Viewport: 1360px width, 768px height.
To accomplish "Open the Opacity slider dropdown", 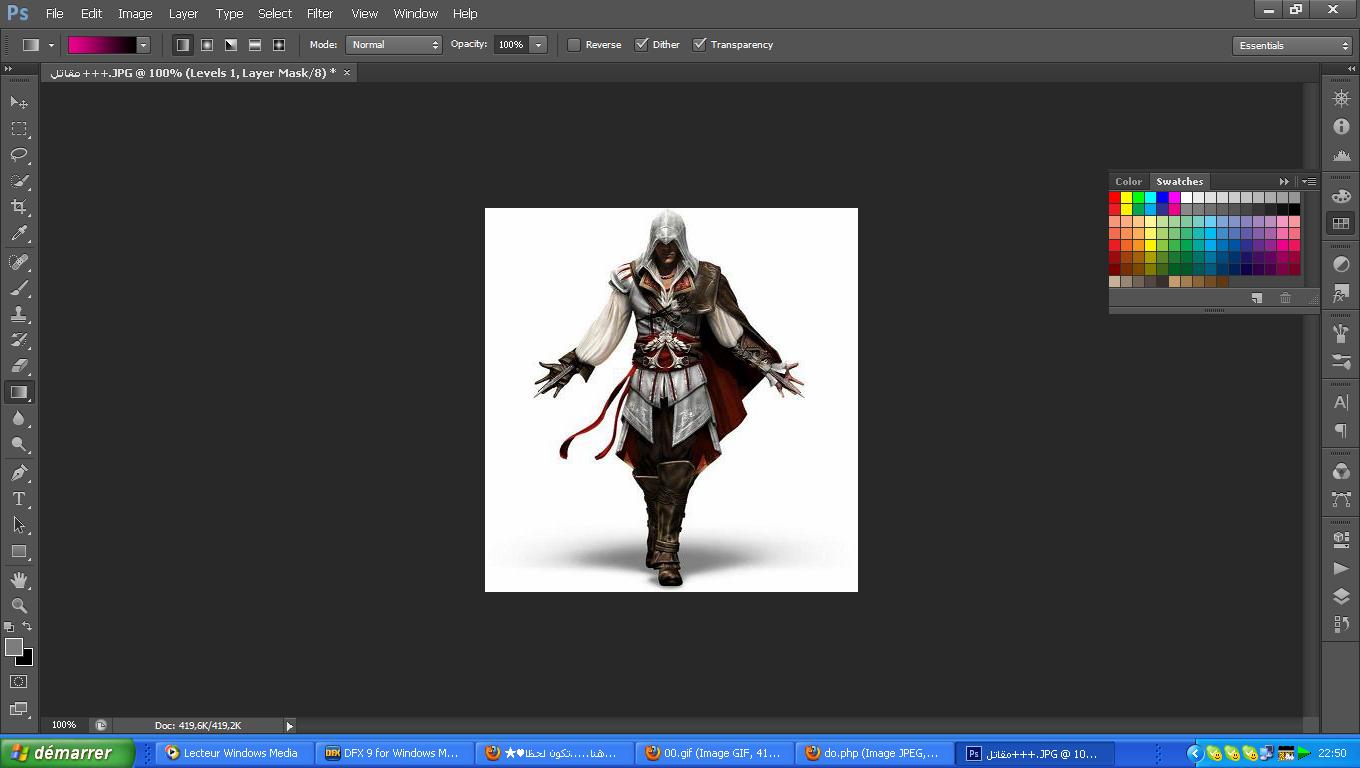I will coord(538,45).
